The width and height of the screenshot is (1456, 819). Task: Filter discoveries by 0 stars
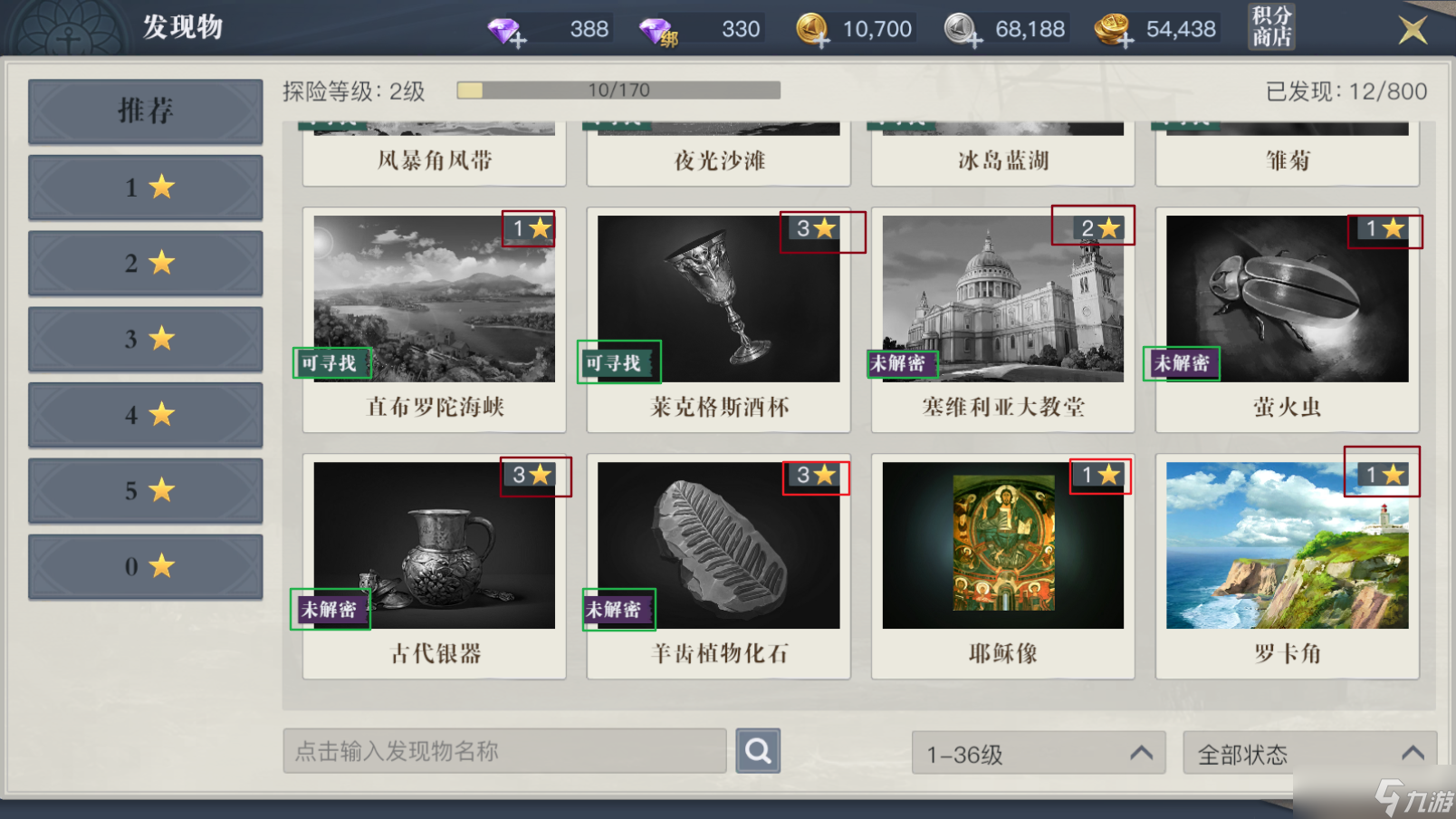146,567
